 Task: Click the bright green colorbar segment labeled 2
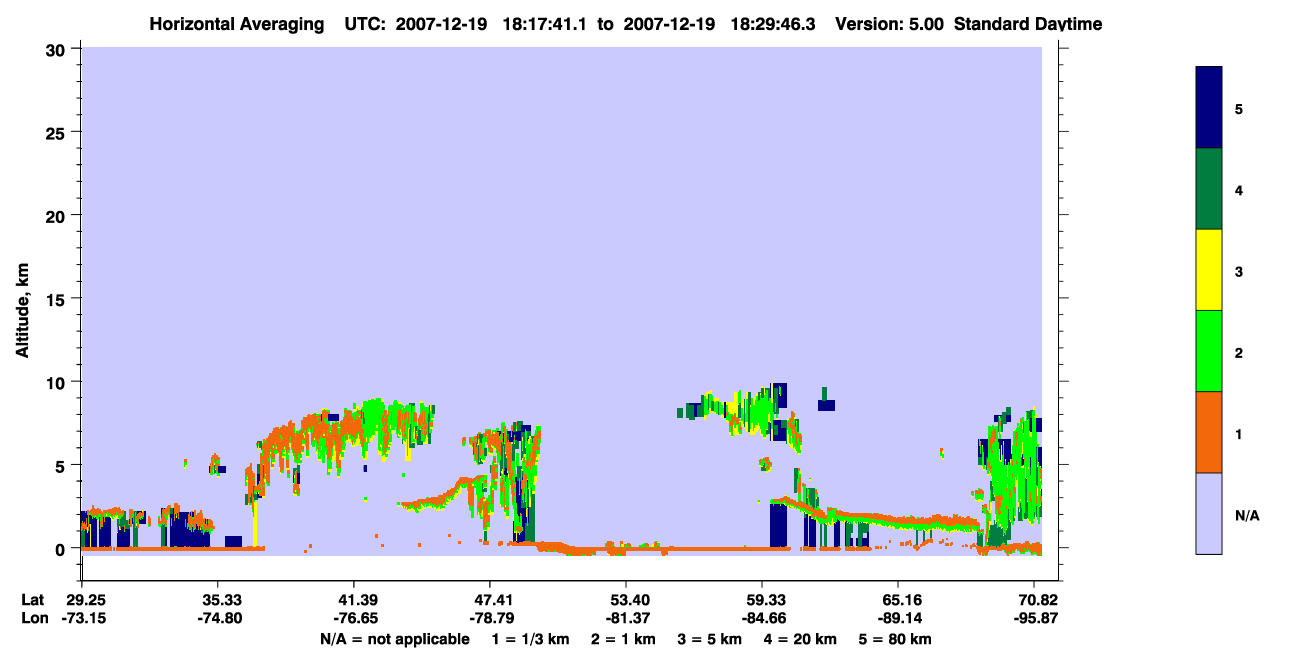1209,351
